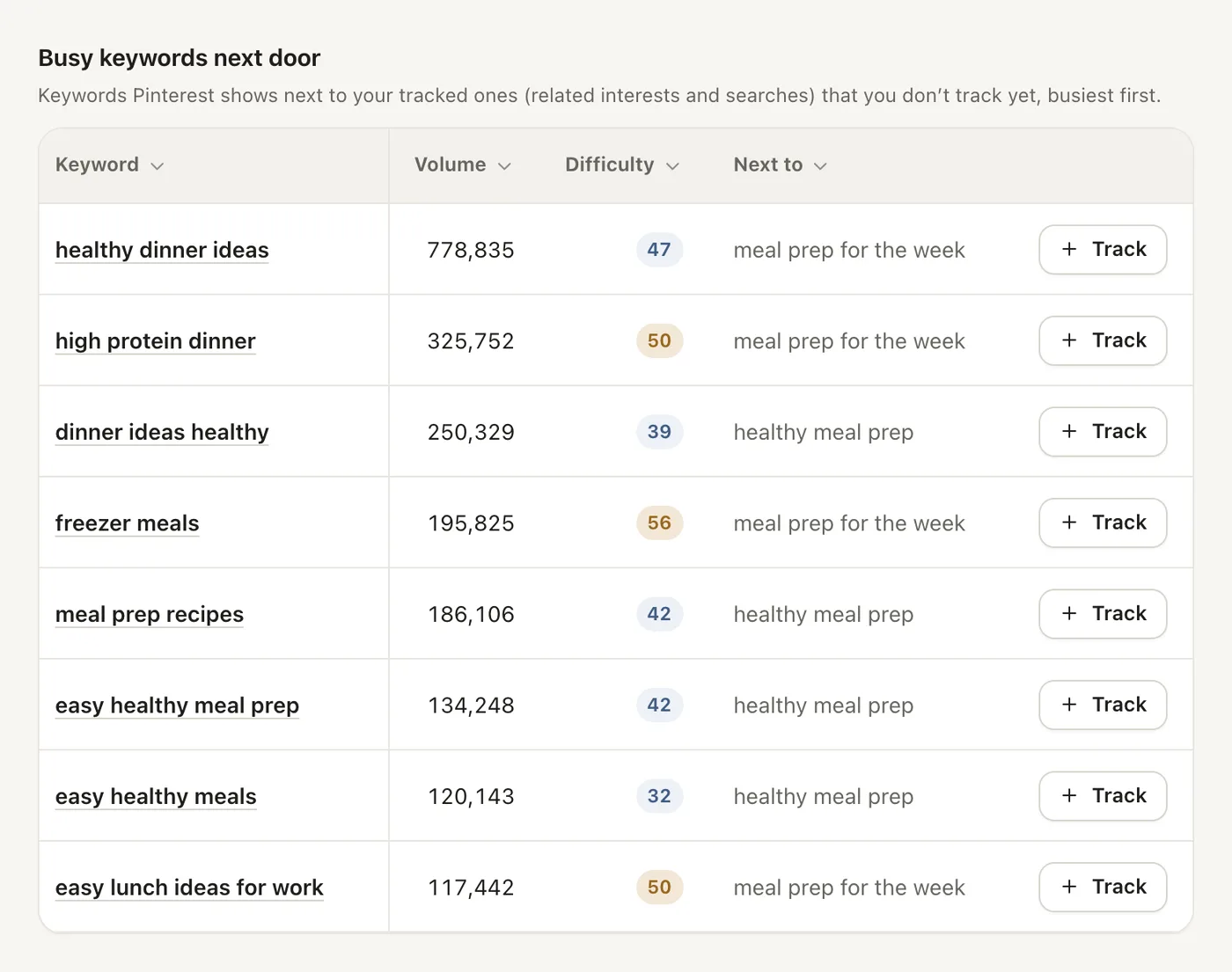Open the easy healthy meals keyword link
Screen dimensions: 1232x972
point(156,796)
